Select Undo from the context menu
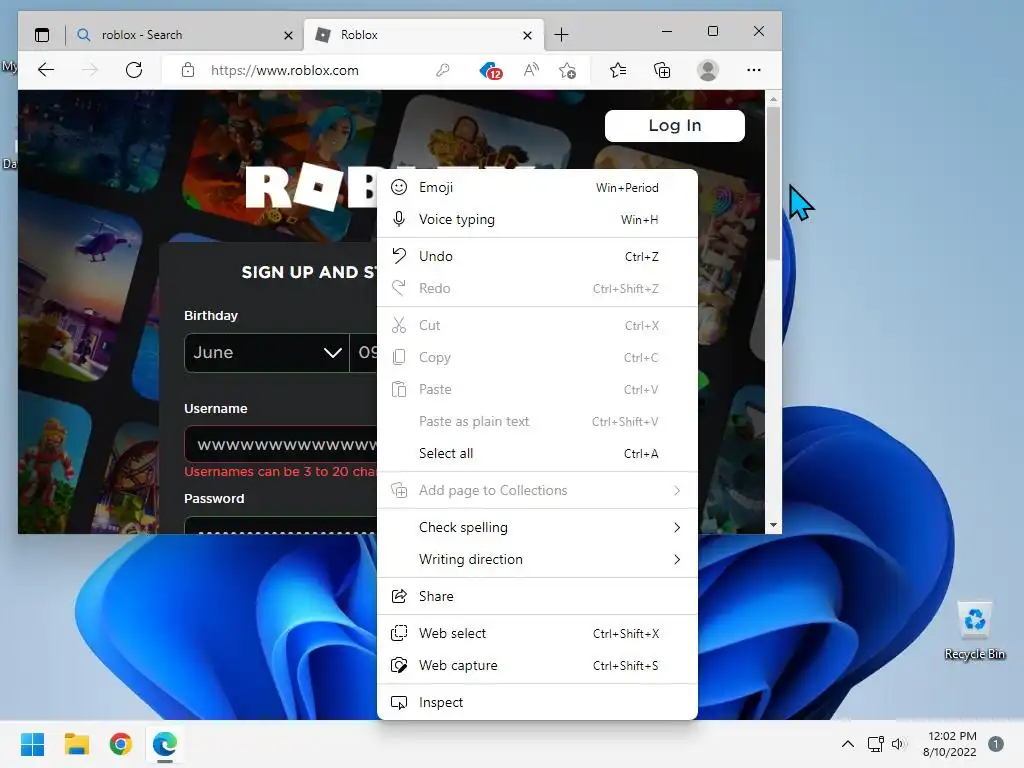 (x=537, y=256)
